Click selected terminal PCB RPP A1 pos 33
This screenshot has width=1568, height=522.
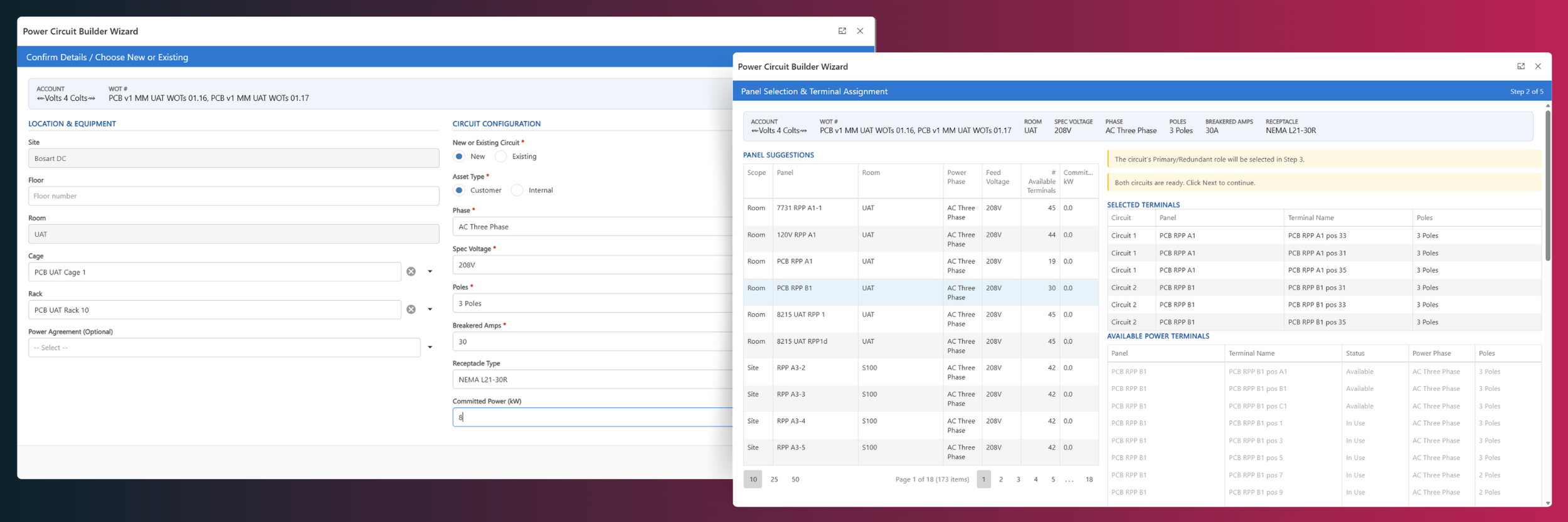click(x=1324, y=236)
